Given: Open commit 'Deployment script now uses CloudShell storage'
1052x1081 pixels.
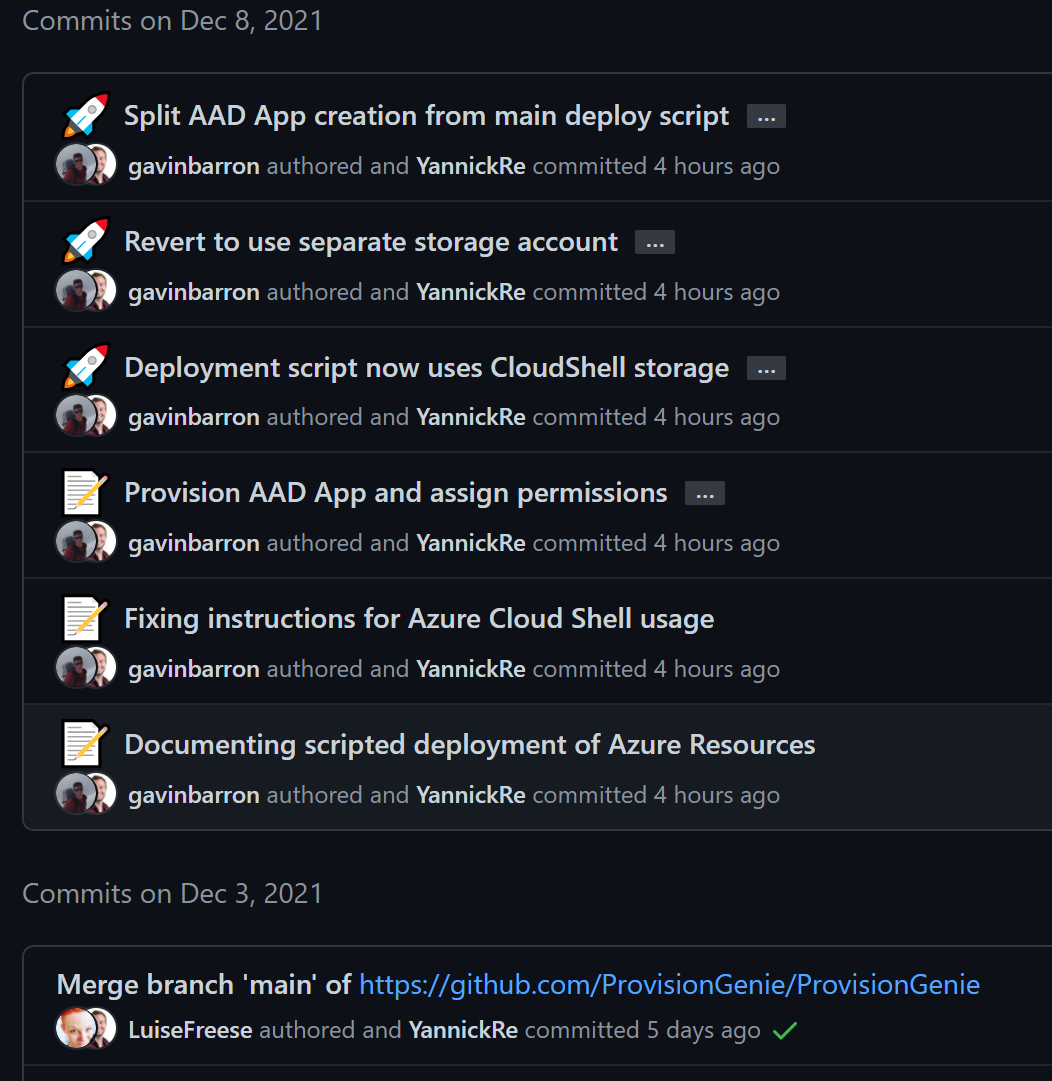Looking at the screenshot, I should tap(427, 367).
